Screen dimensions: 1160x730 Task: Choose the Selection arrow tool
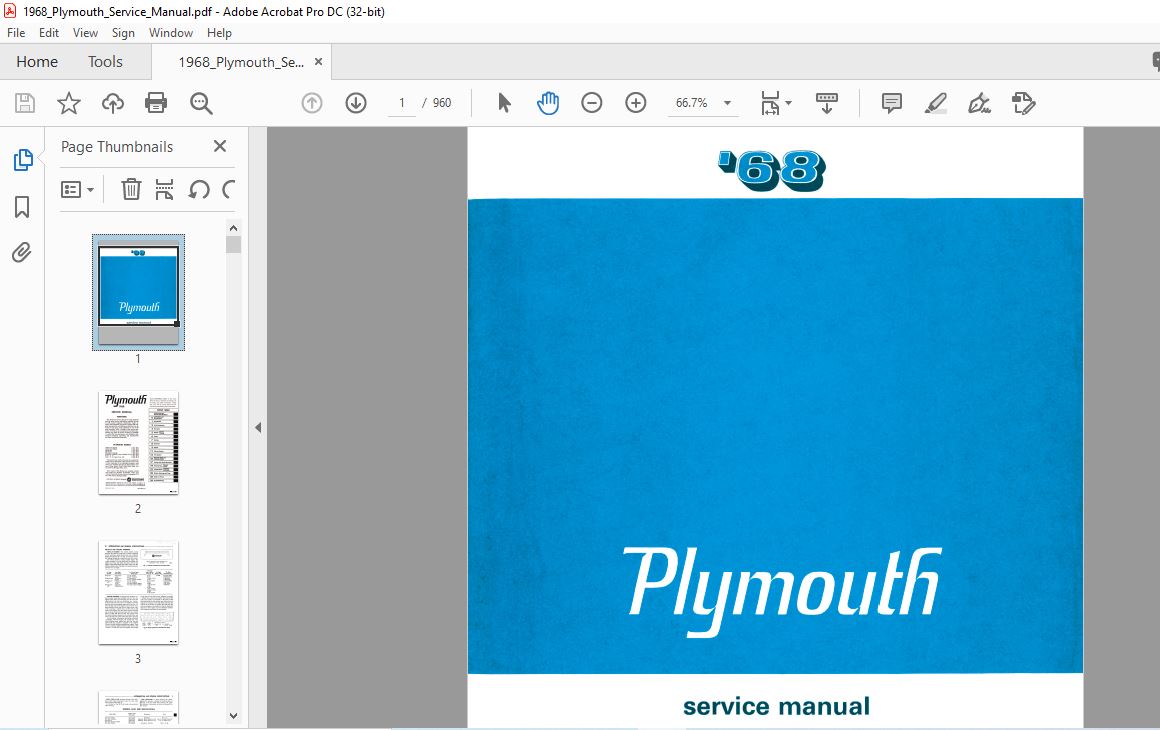[505, 103]
